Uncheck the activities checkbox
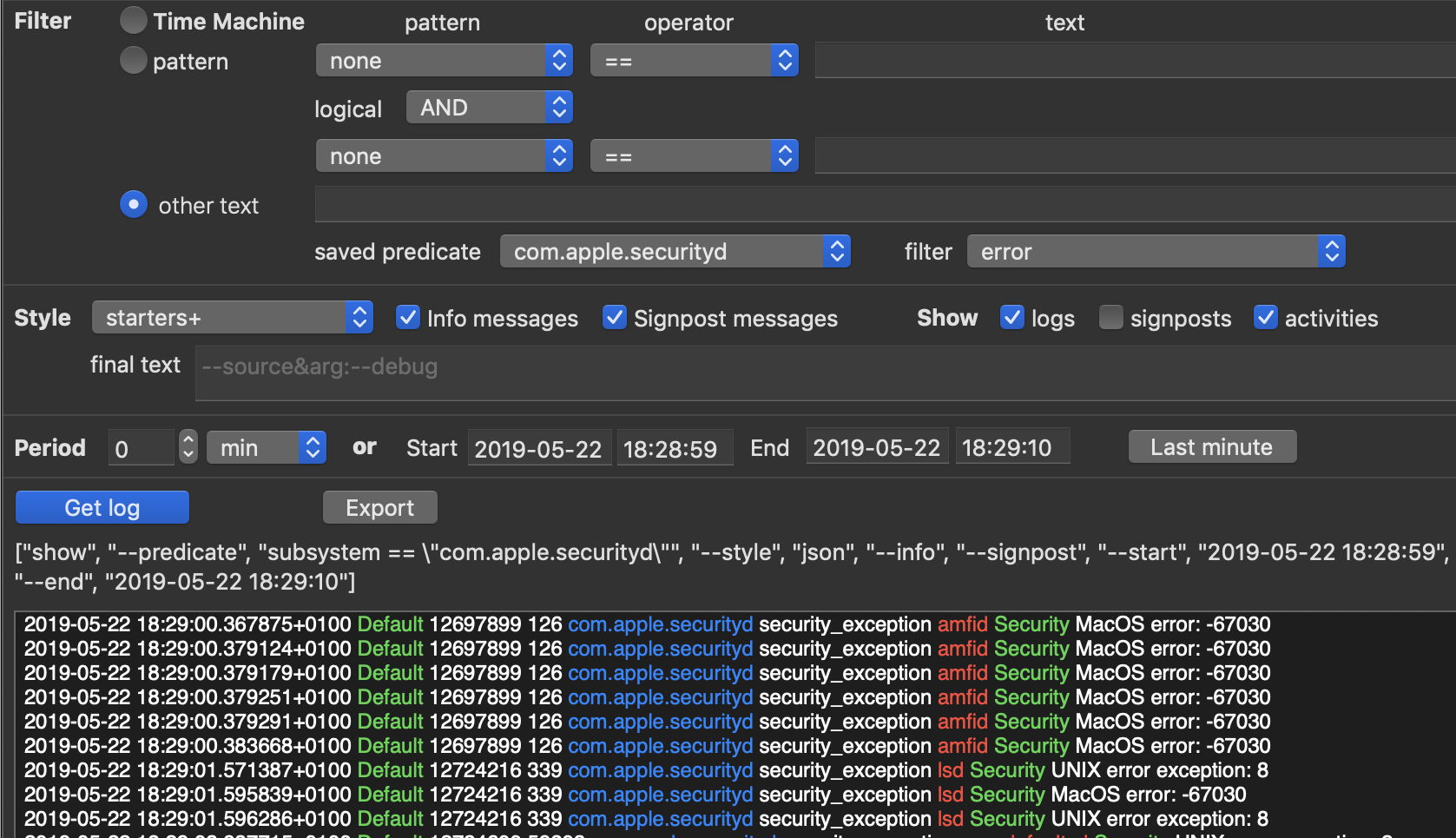The image size is (1456, 838). [x=1265, y=318]
